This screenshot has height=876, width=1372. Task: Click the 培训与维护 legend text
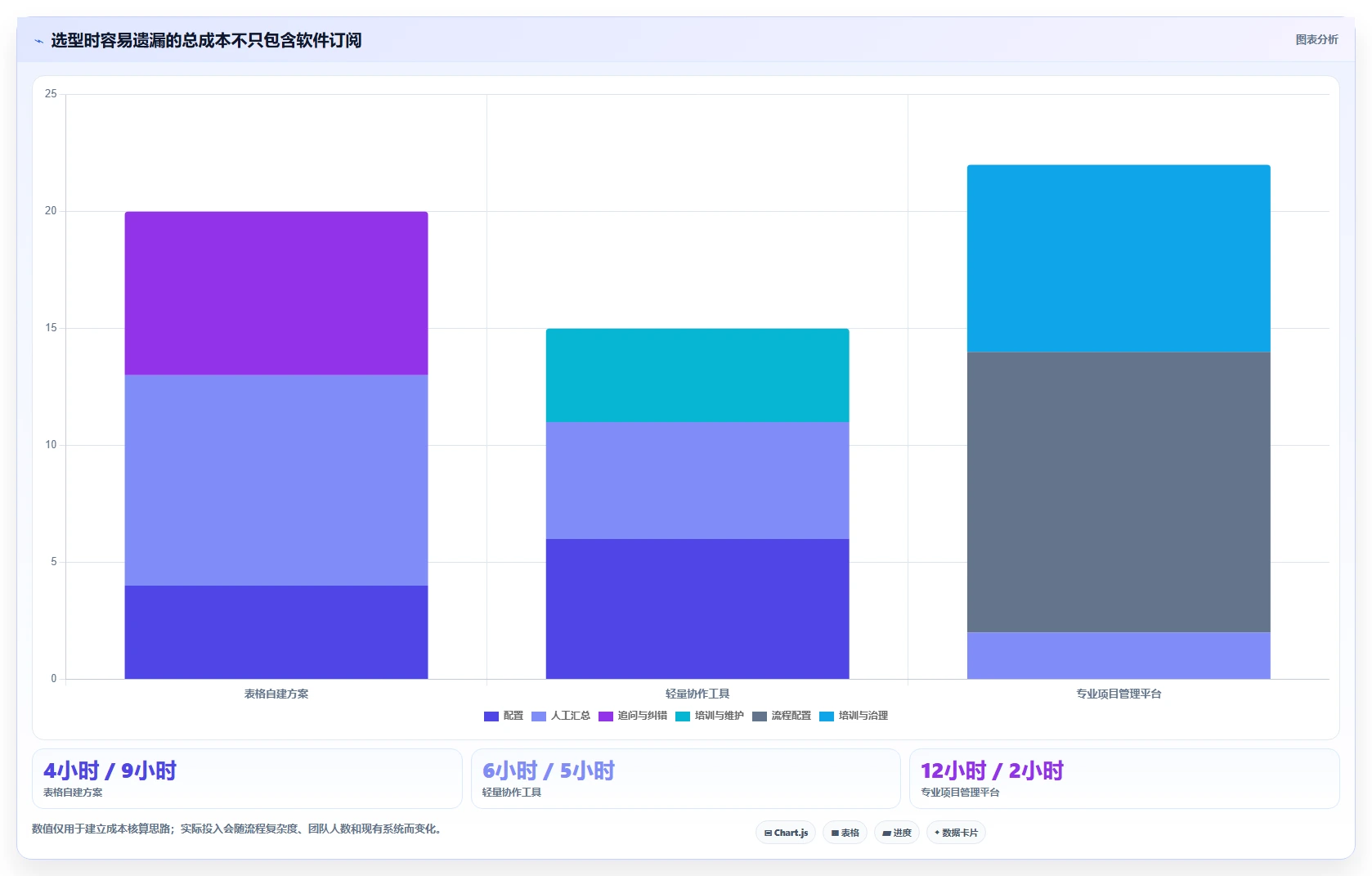click(720, 716)
